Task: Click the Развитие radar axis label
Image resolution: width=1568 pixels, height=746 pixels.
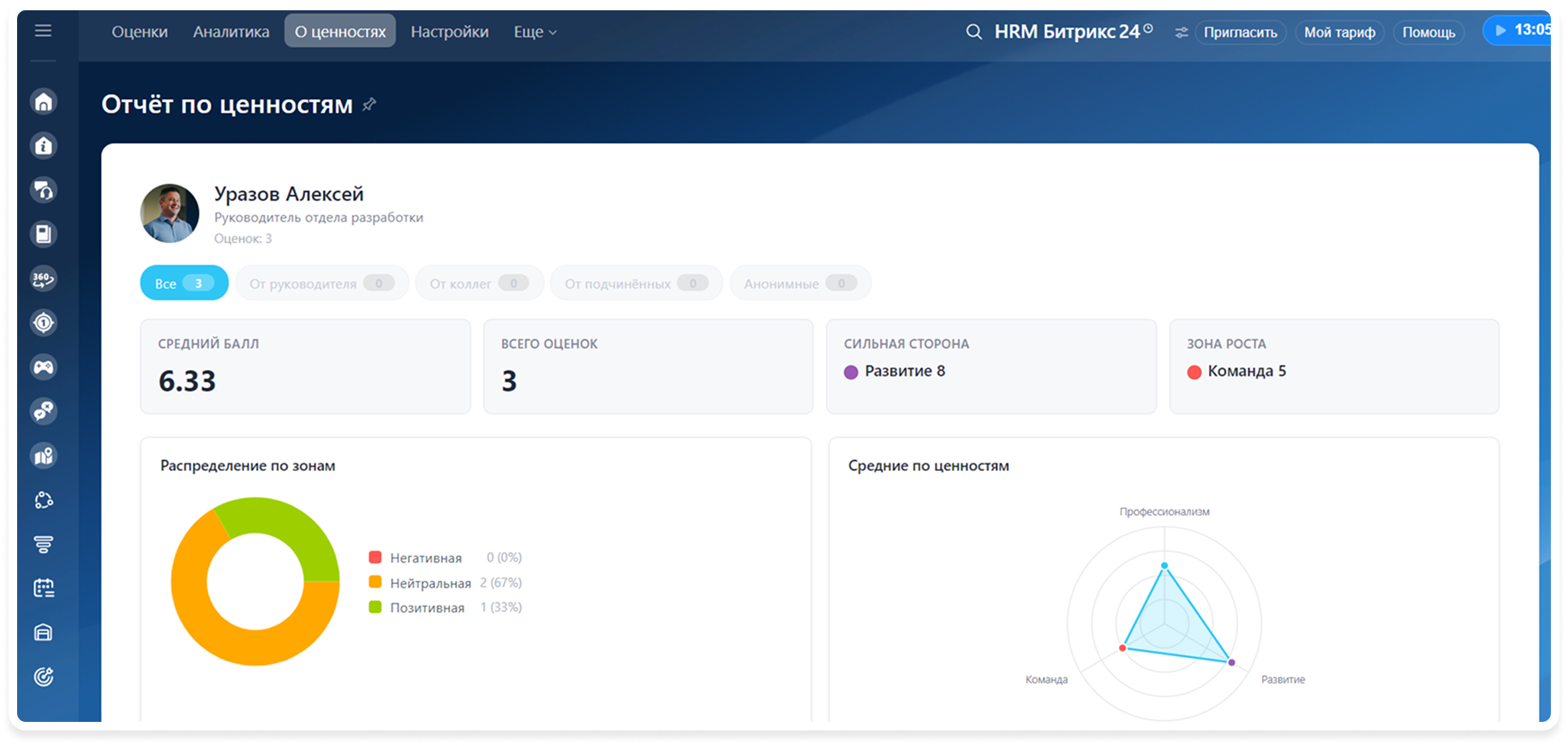Action: point(1283,679)
